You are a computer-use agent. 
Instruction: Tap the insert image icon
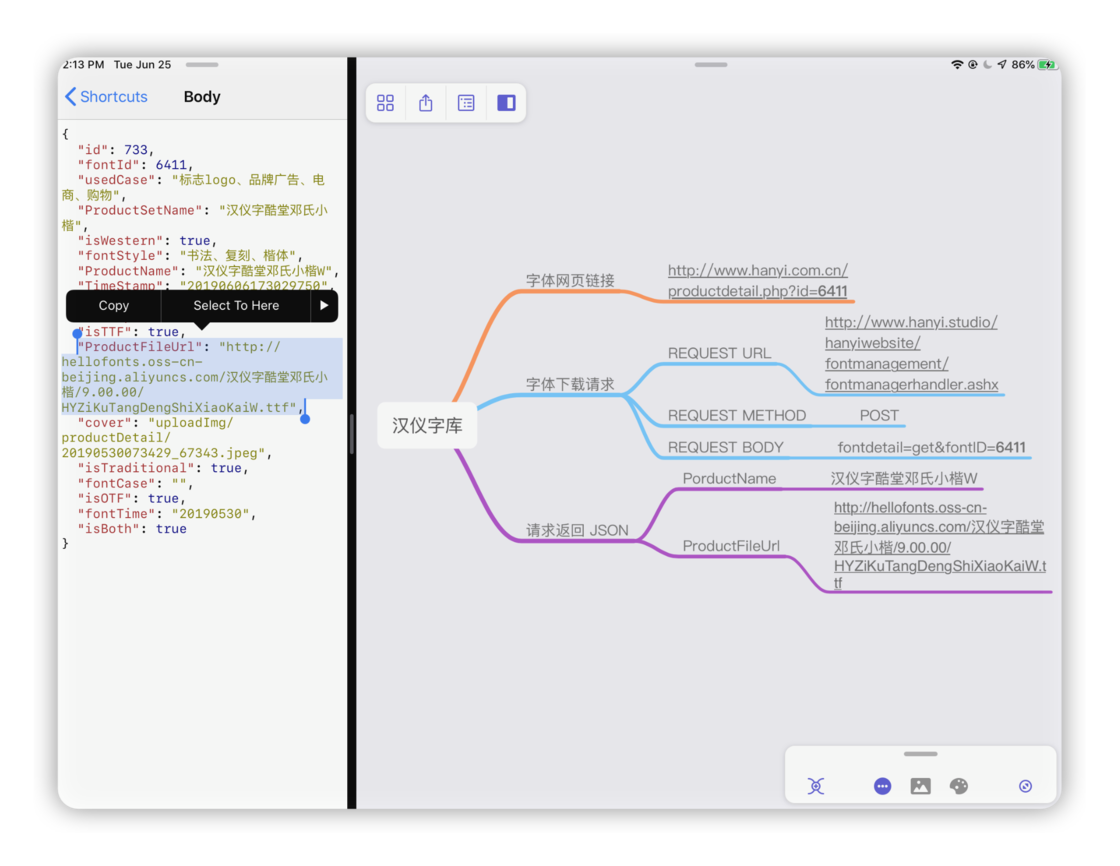coord(920,786)
